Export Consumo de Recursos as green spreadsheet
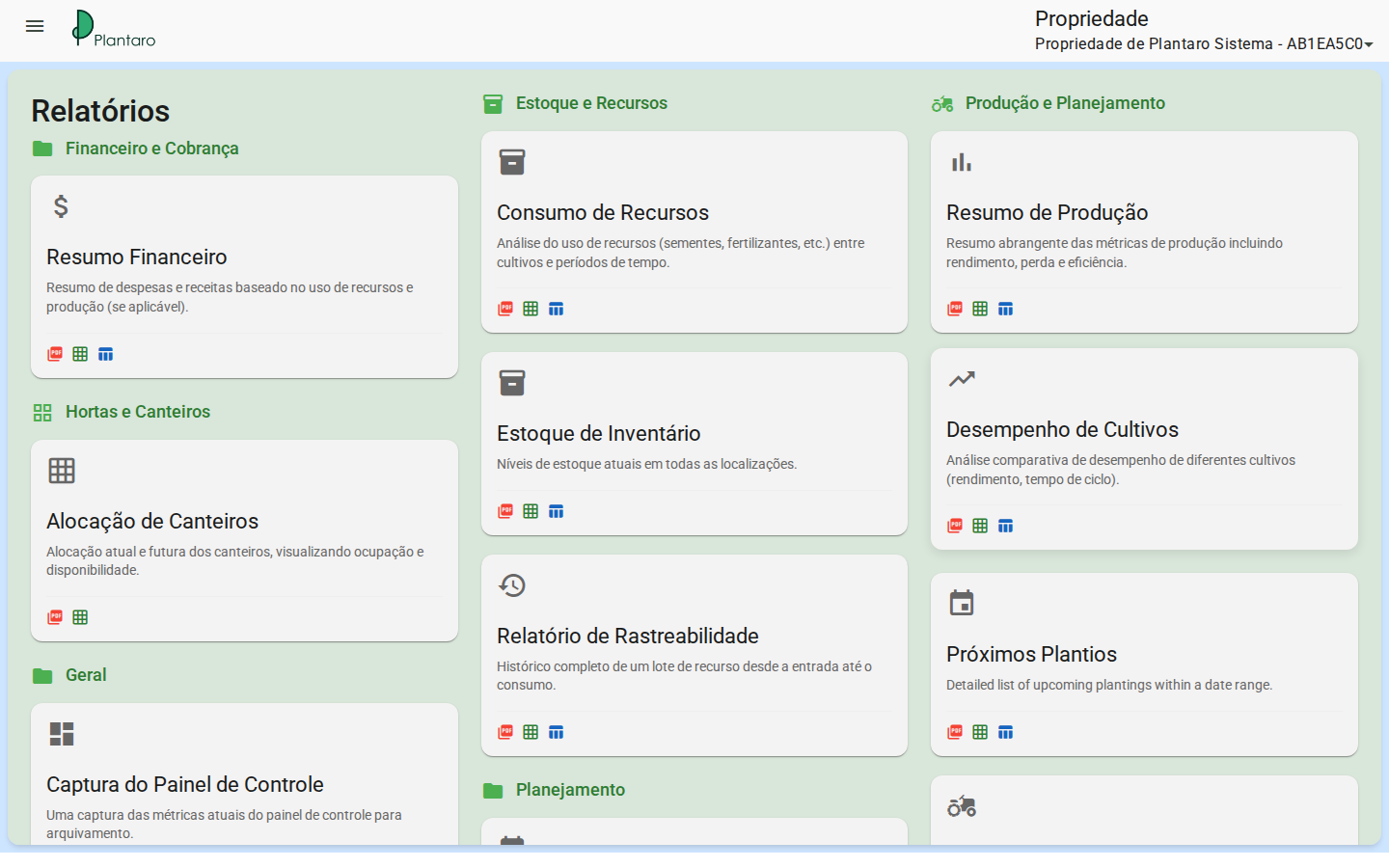 pyautogui.click(x=531, y=309)
